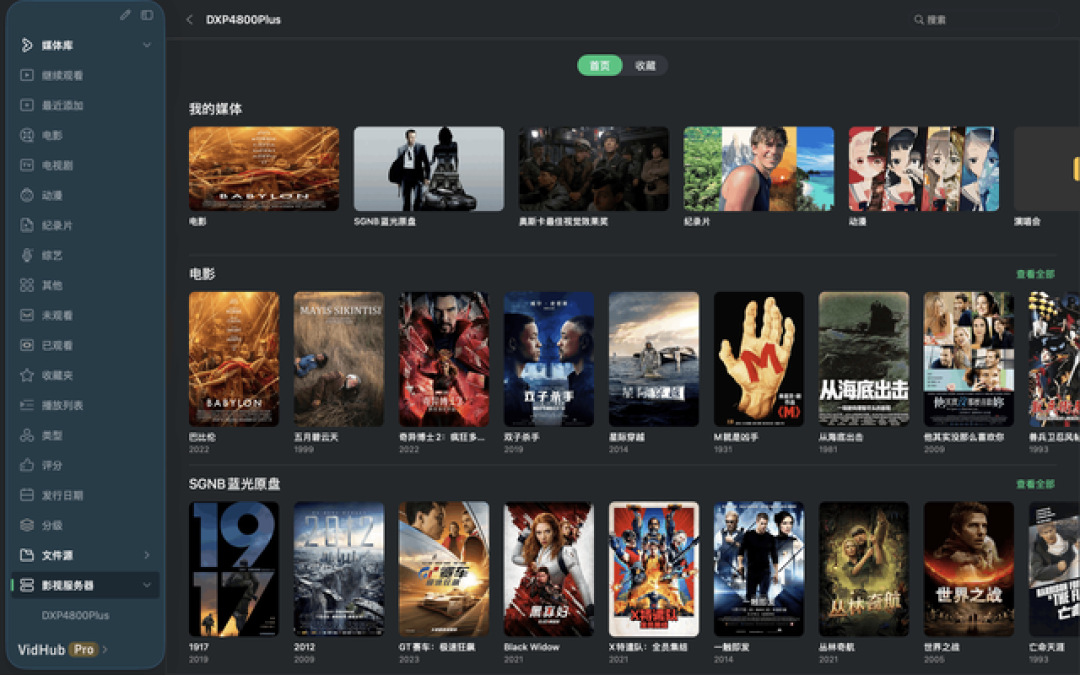Open the 巴比伦 2022 movie poster
1080x675 pixels.
[x=234, y=359]
